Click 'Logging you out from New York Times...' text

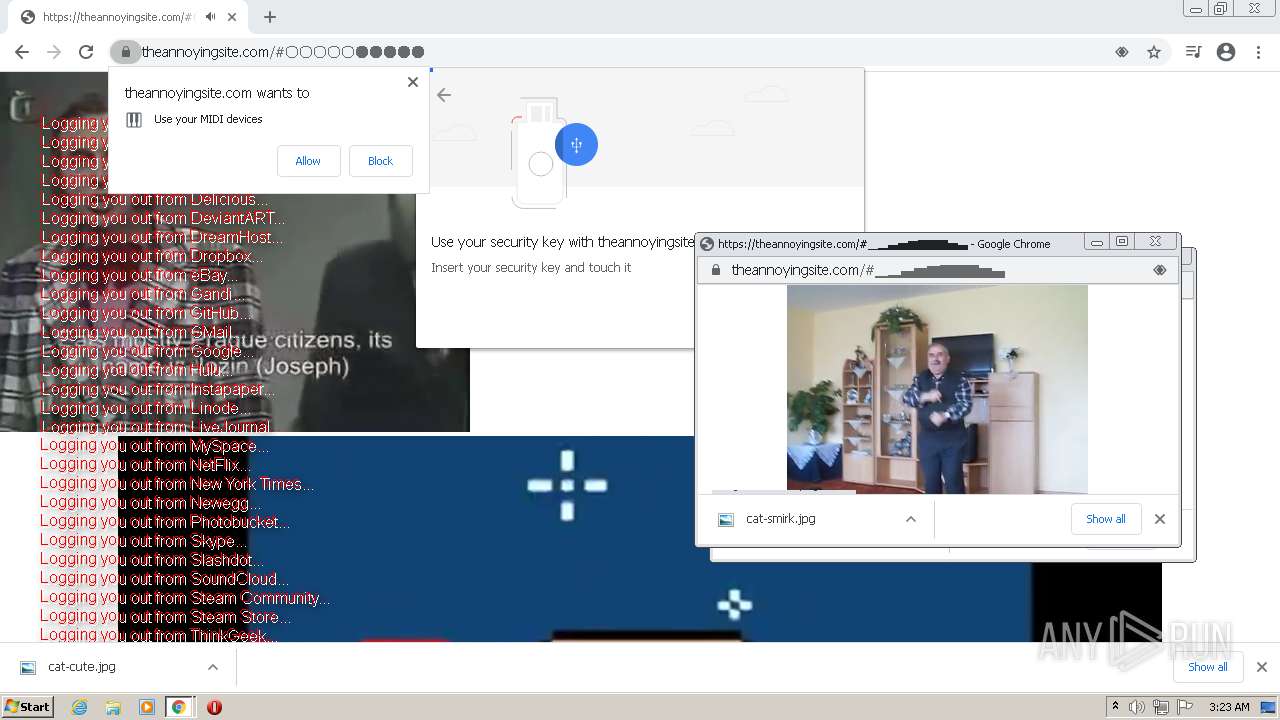[x=177, y=484]
